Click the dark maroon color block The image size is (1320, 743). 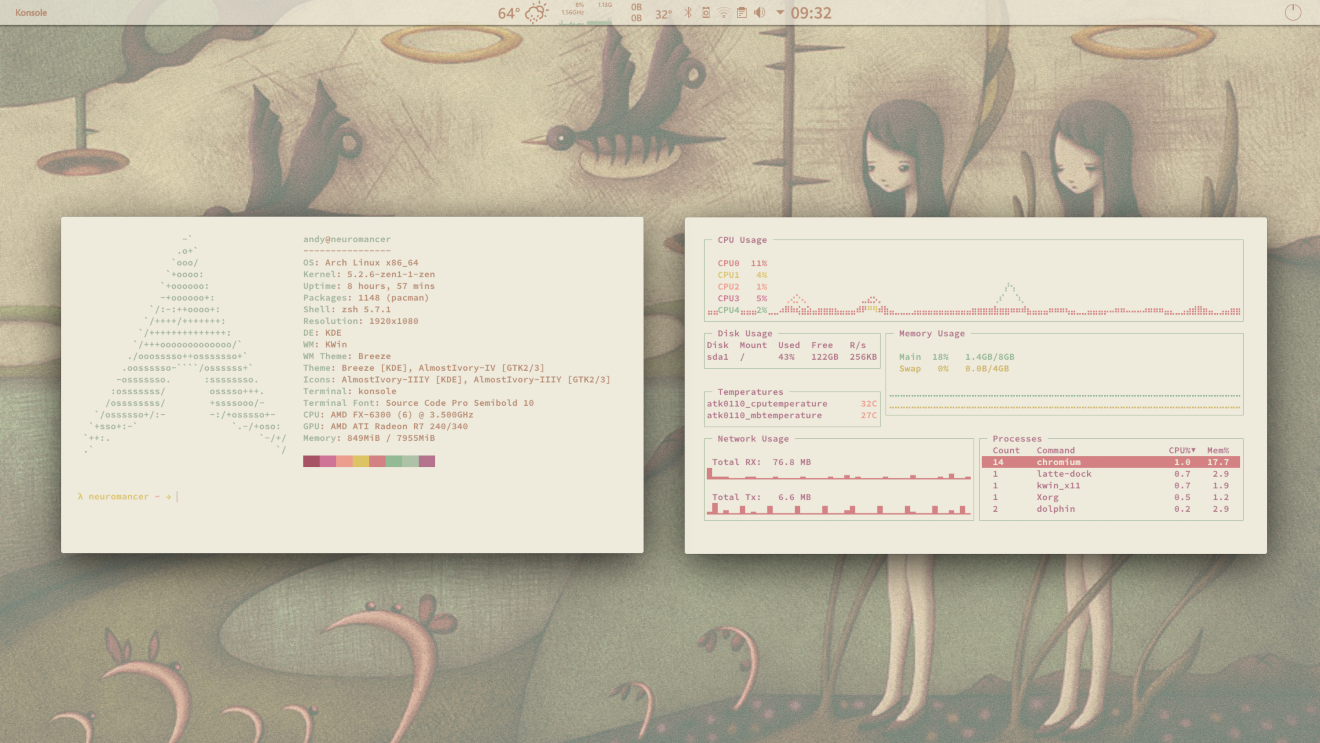tap(311, 462)
